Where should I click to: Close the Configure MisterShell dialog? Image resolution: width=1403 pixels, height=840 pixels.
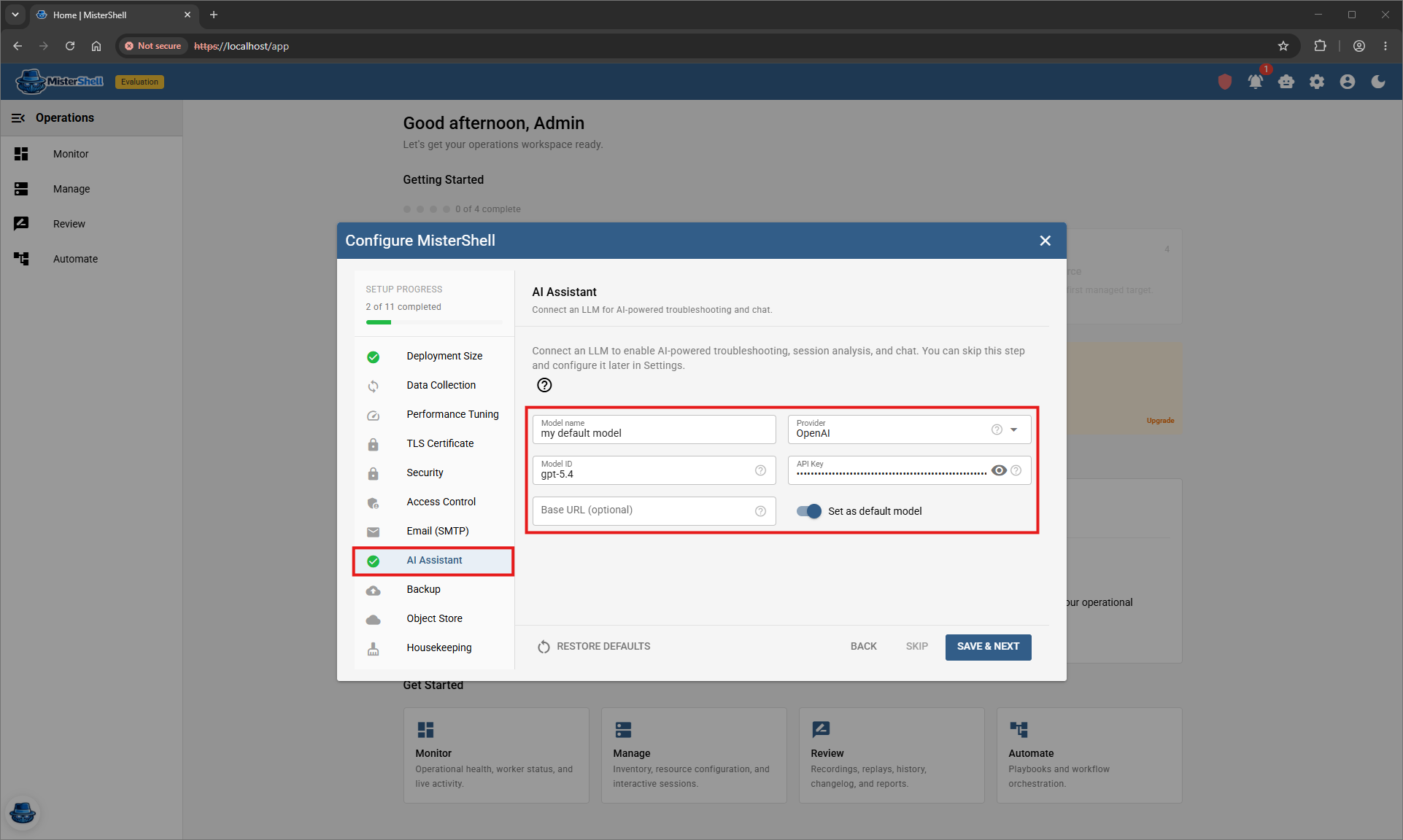[1045, 241]
